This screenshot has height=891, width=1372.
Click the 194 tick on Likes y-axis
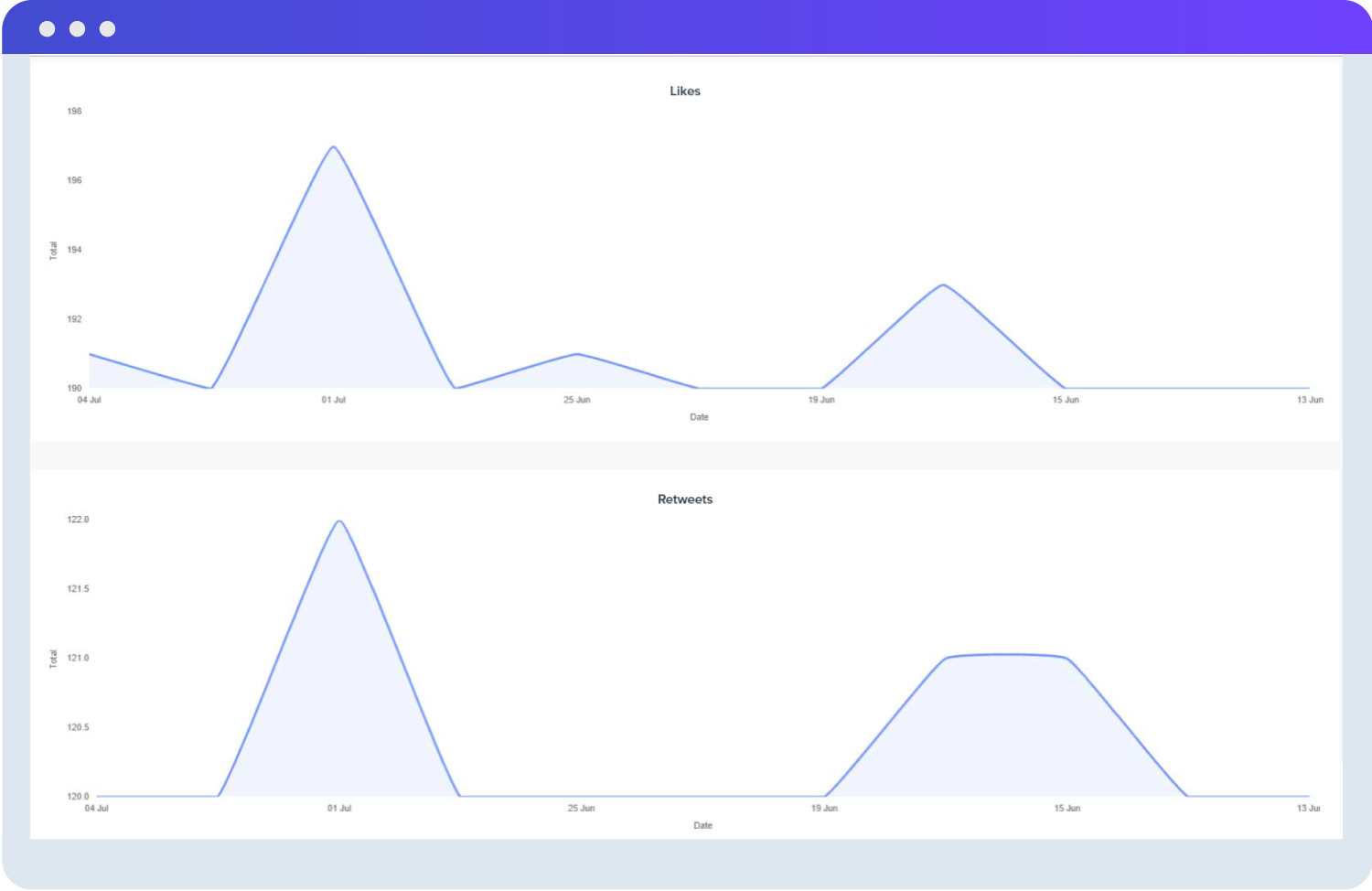(74, 250)
